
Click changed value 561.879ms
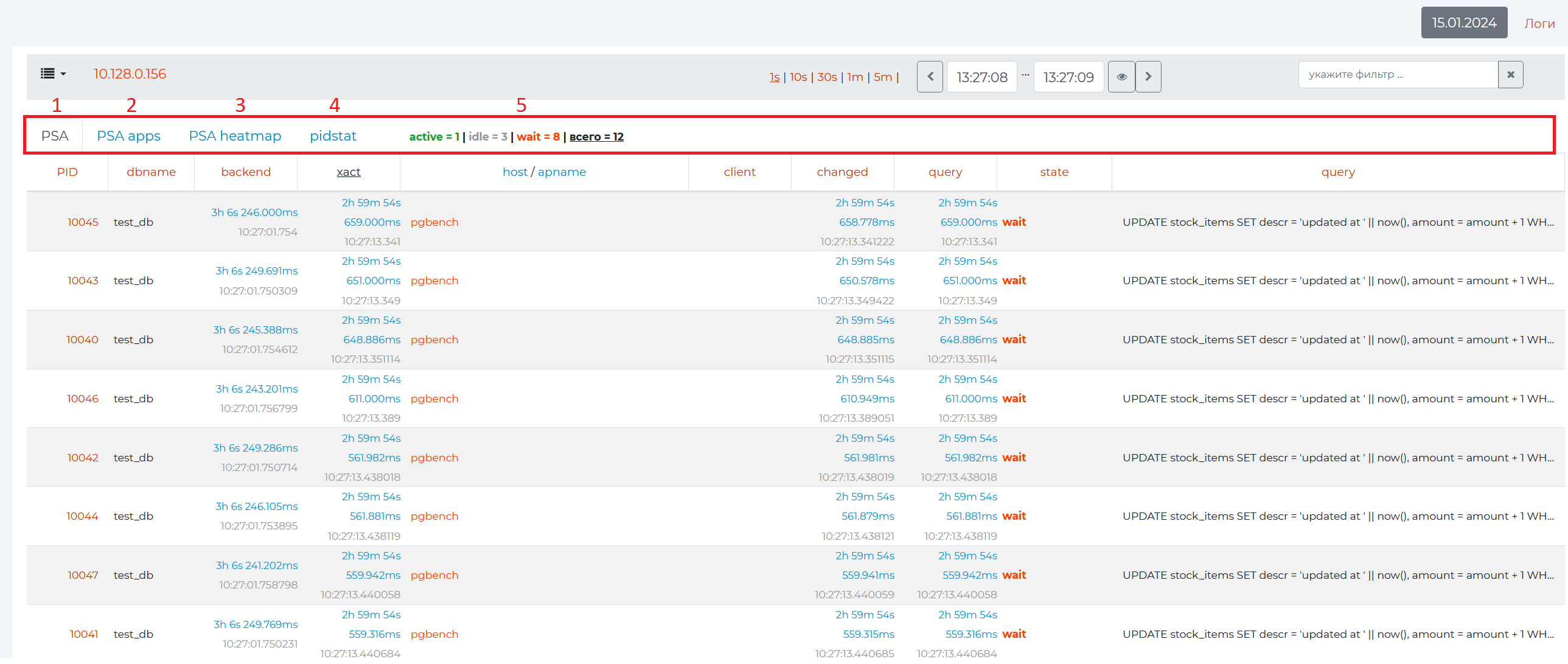868,516
